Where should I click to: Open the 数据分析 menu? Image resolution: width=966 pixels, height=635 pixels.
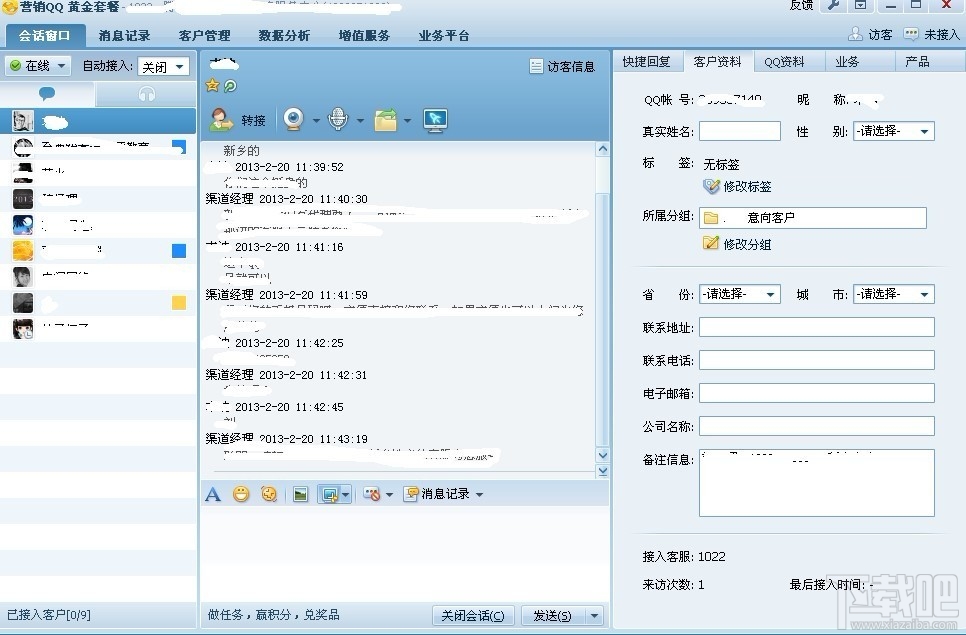283,35
